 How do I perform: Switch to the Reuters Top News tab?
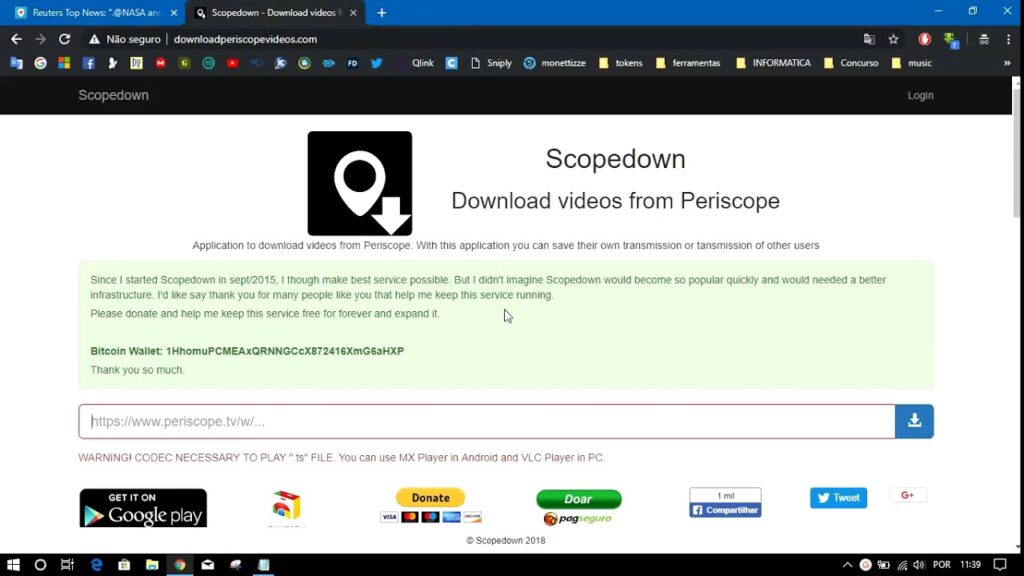(96, 12)
